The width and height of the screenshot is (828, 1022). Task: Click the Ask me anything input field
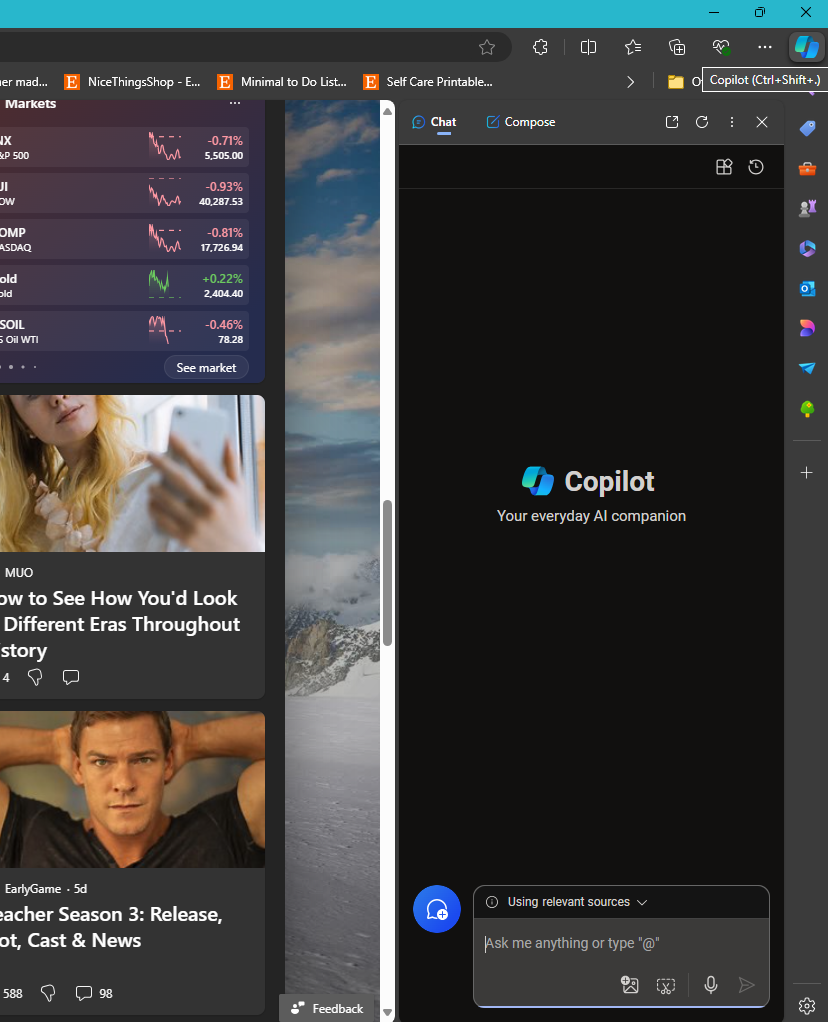point(621,943)
